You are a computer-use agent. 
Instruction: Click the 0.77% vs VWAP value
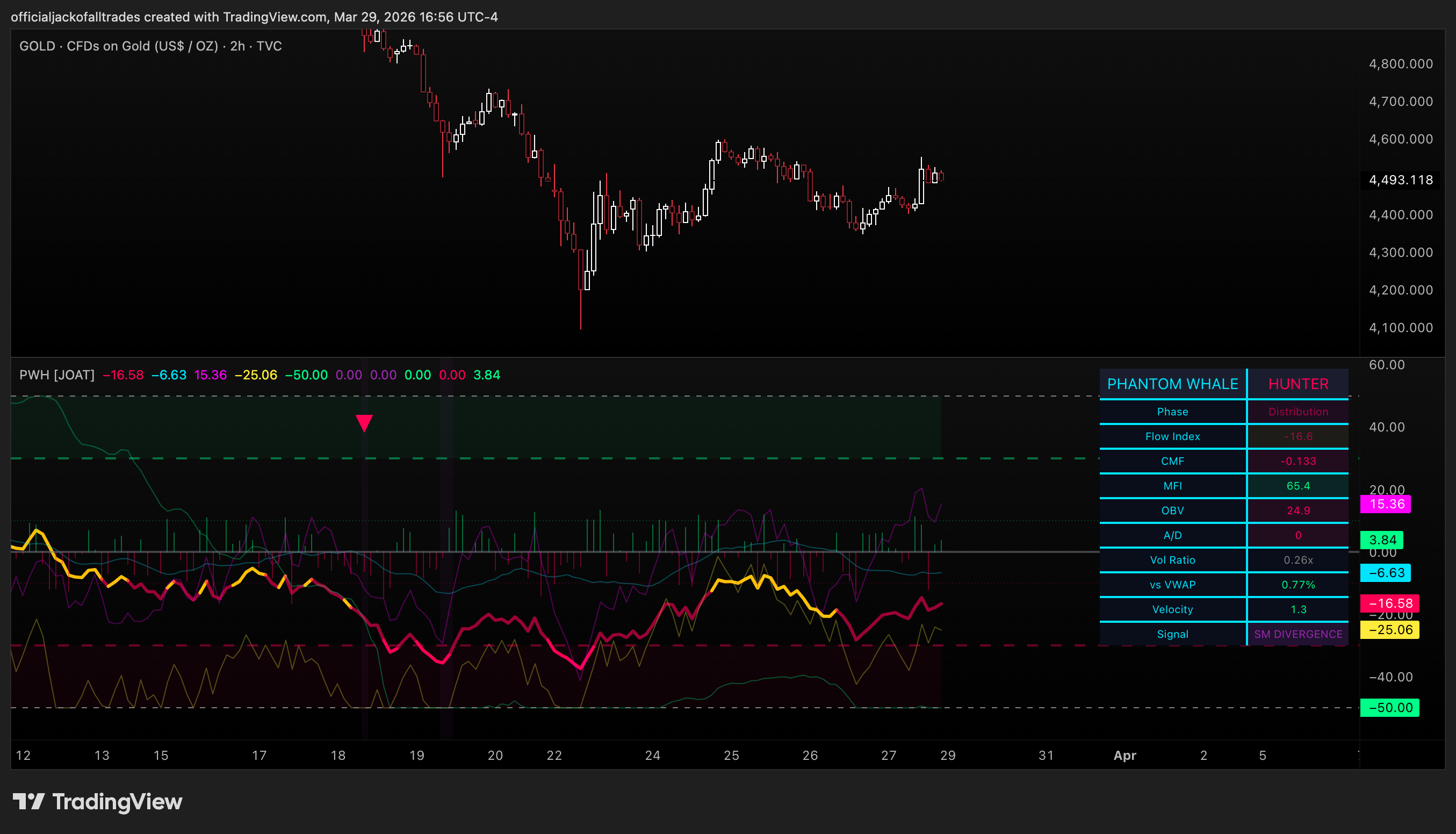pyautogui.click(x=1298, y=585)
